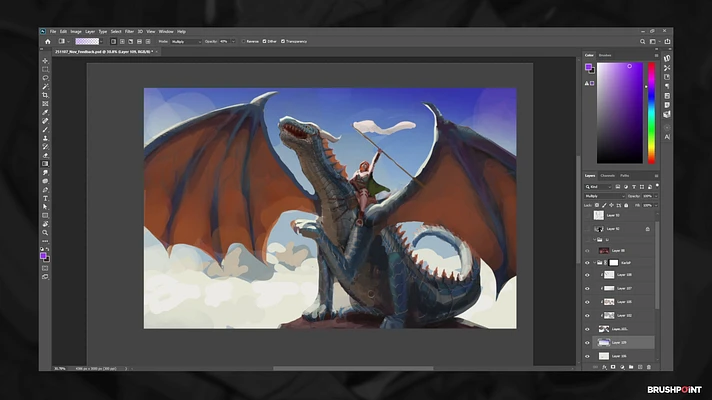Select the 251107_New_Feedback.psd document tab
Screen dimensions: 712x400
[x=104, y=52]
